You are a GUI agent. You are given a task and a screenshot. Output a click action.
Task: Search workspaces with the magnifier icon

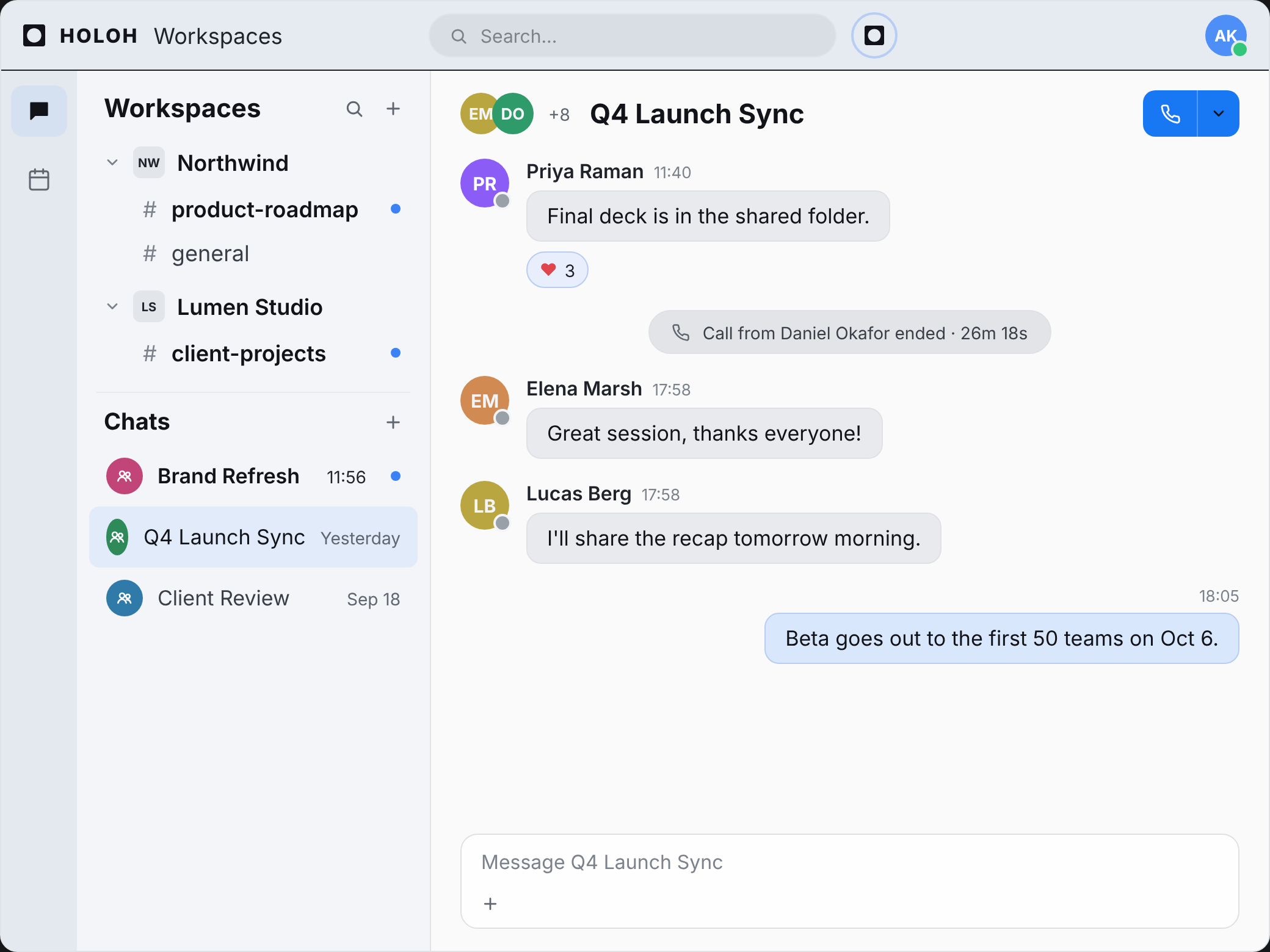coord(354,109)
